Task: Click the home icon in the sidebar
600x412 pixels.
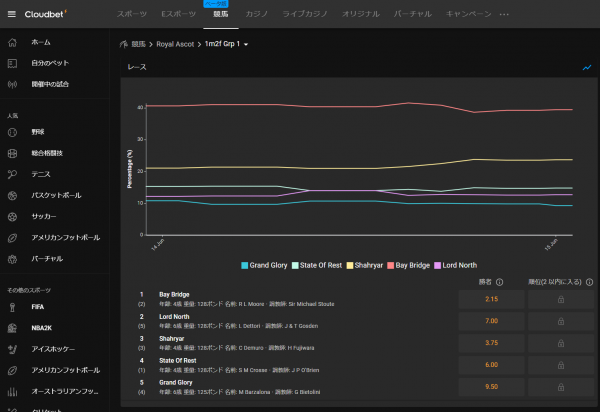Action: pyautogui.click(x=12, y=42)
